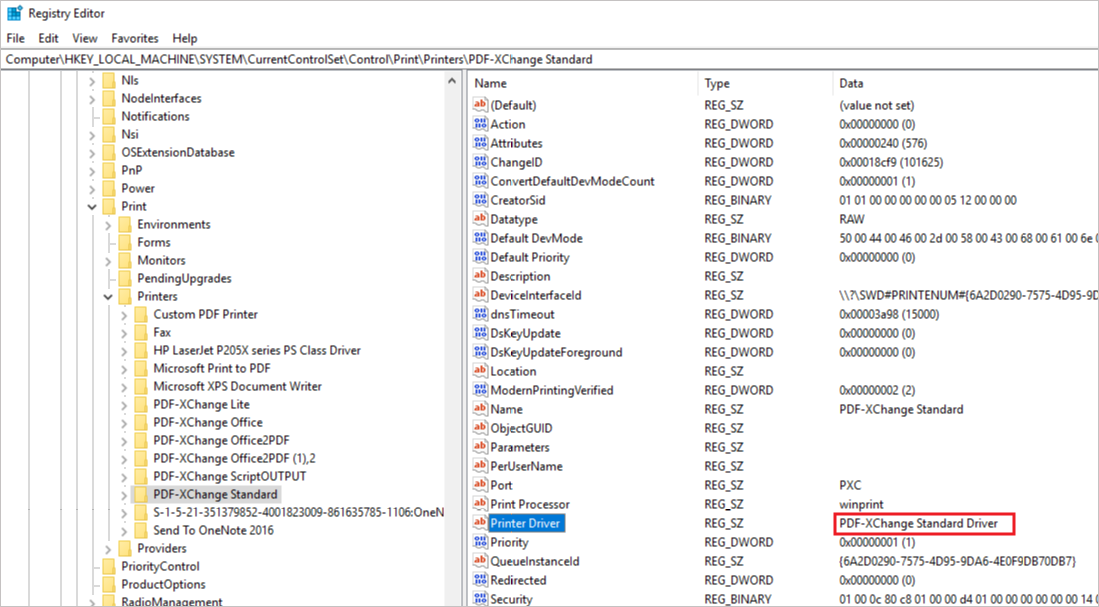Screen dimensions: 1099x607
Task: Select the PendingUpgrades folder icon
Action: tap(125, 278)
